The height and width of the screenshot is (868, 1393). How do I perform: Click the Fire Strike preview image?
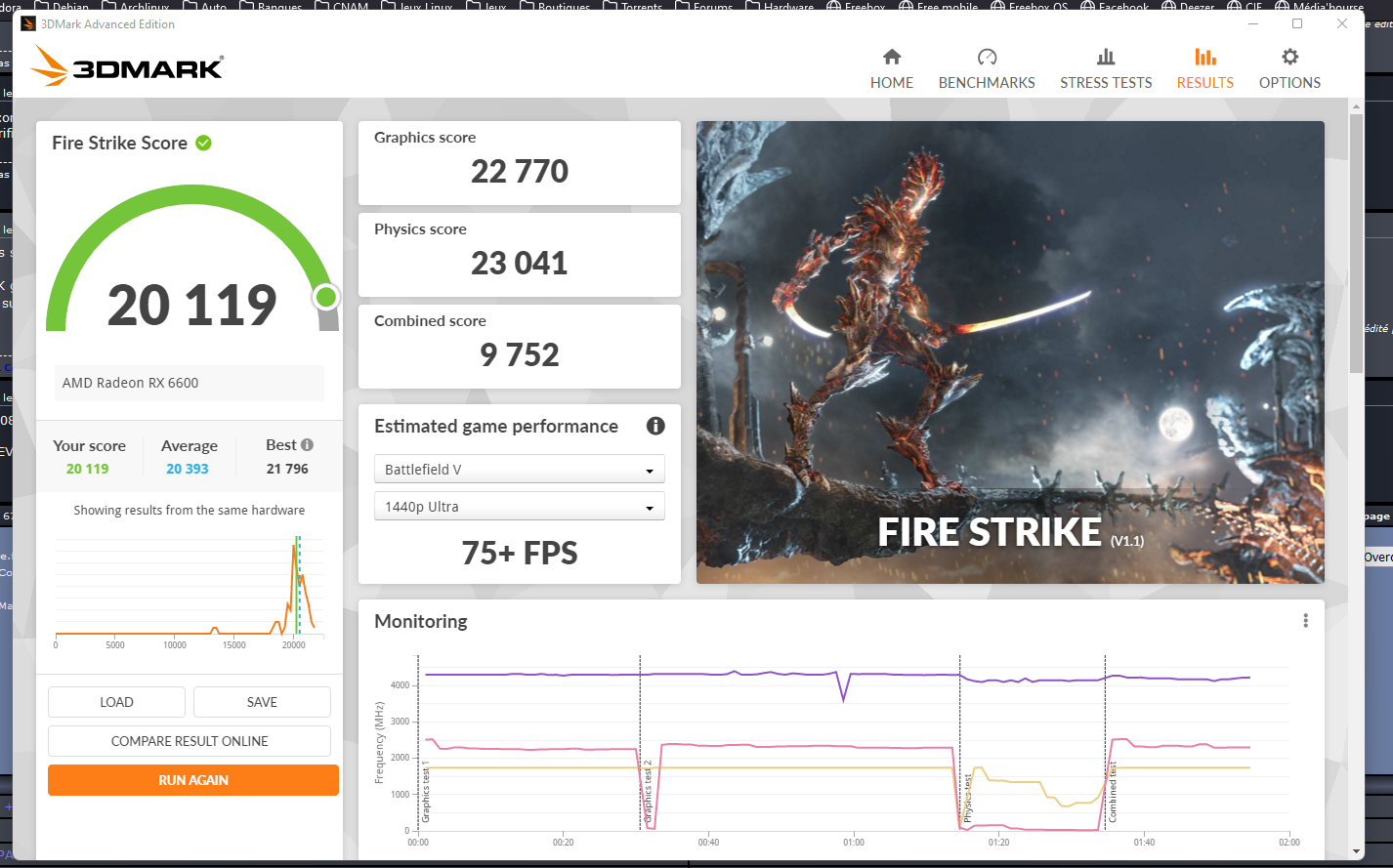point(1010,352)
